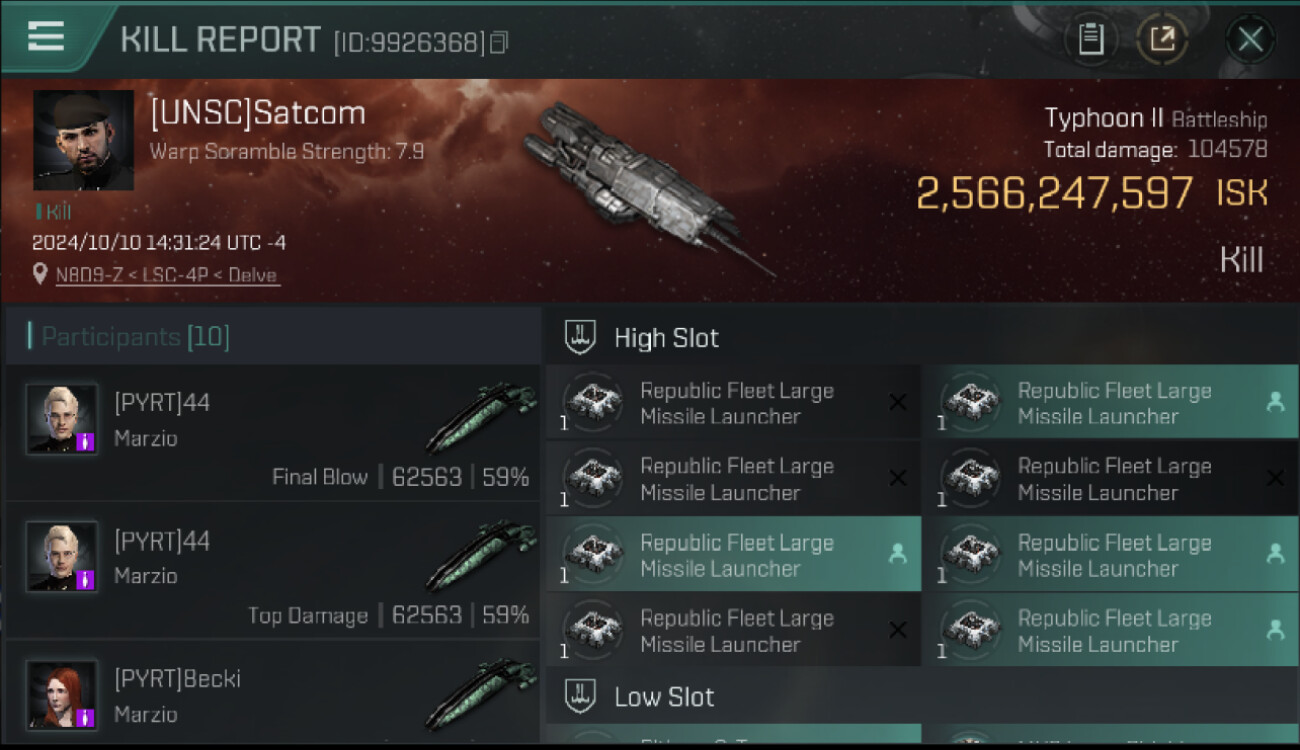Click the Kill label under ISK value
This screenshot has width=1300, height=750.
coord(1241,260)
